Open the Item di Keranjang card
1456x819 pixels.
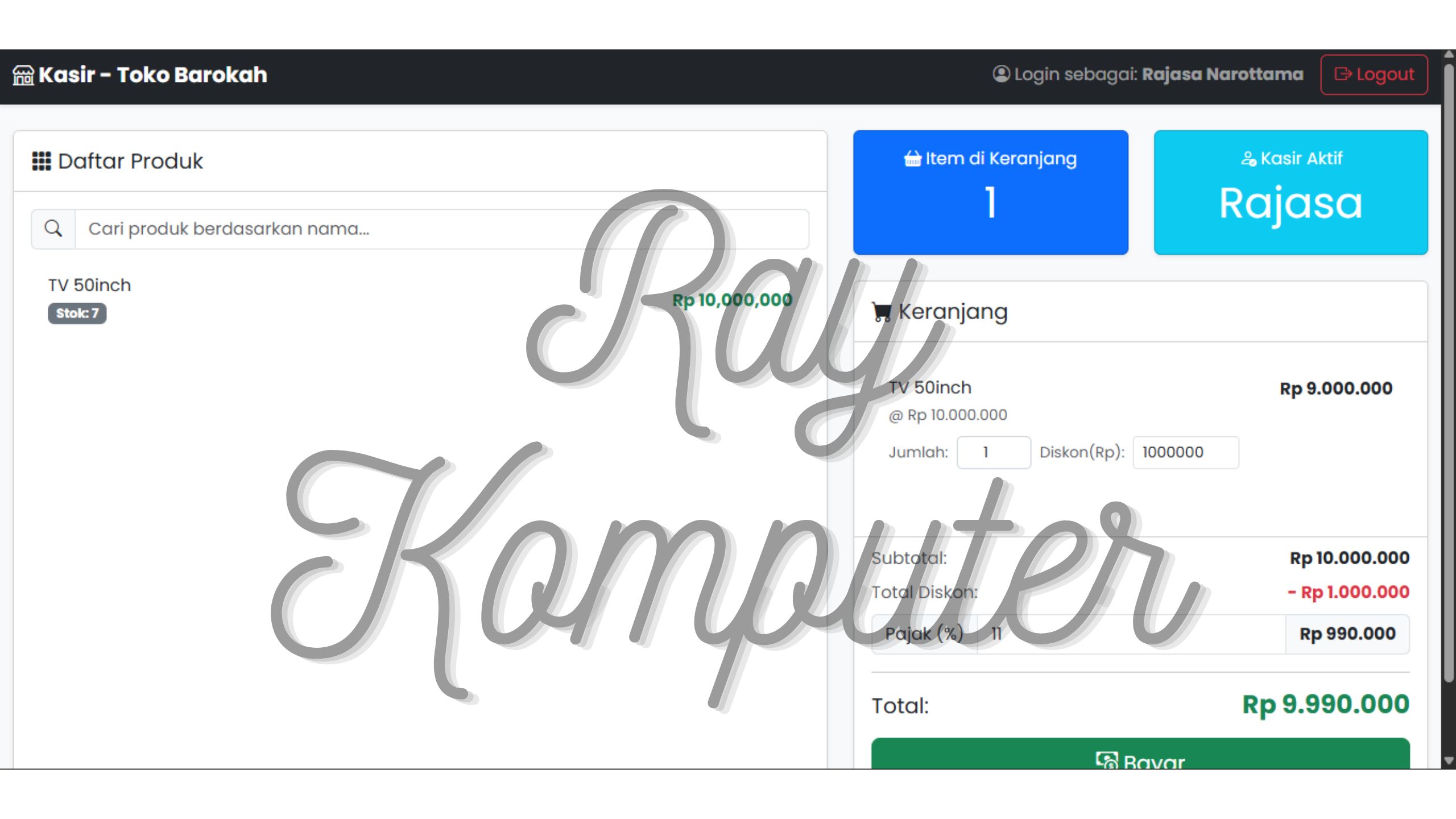click(990, 192)
